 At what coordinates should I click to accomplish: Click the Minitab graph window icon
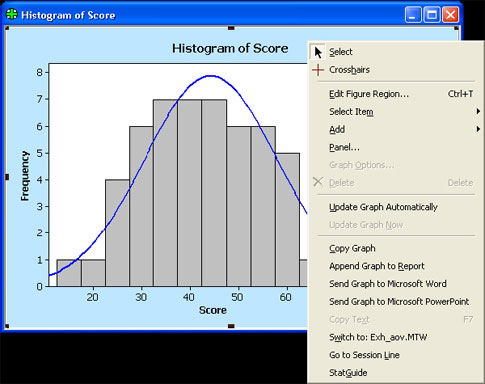click(x=12, y=14)
